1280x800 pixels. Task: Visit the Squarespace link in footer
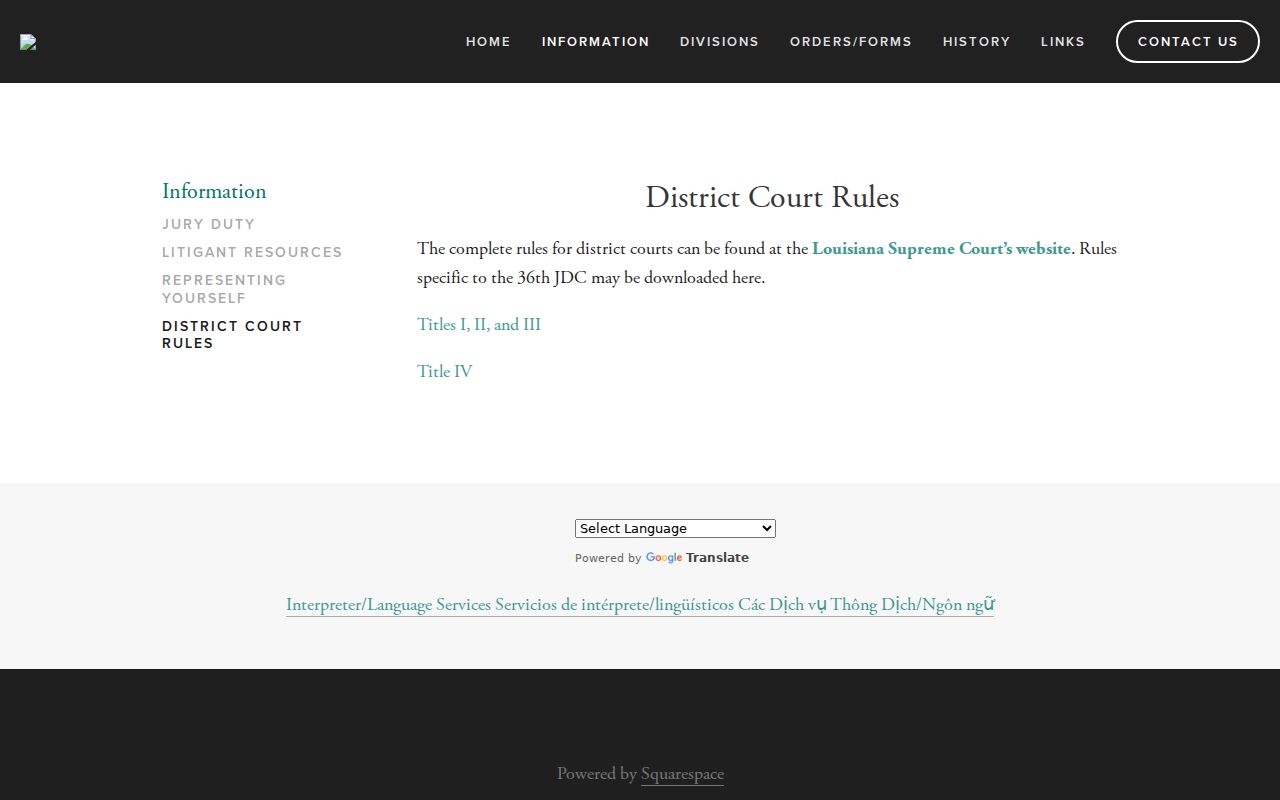click(x=682, y=774)
